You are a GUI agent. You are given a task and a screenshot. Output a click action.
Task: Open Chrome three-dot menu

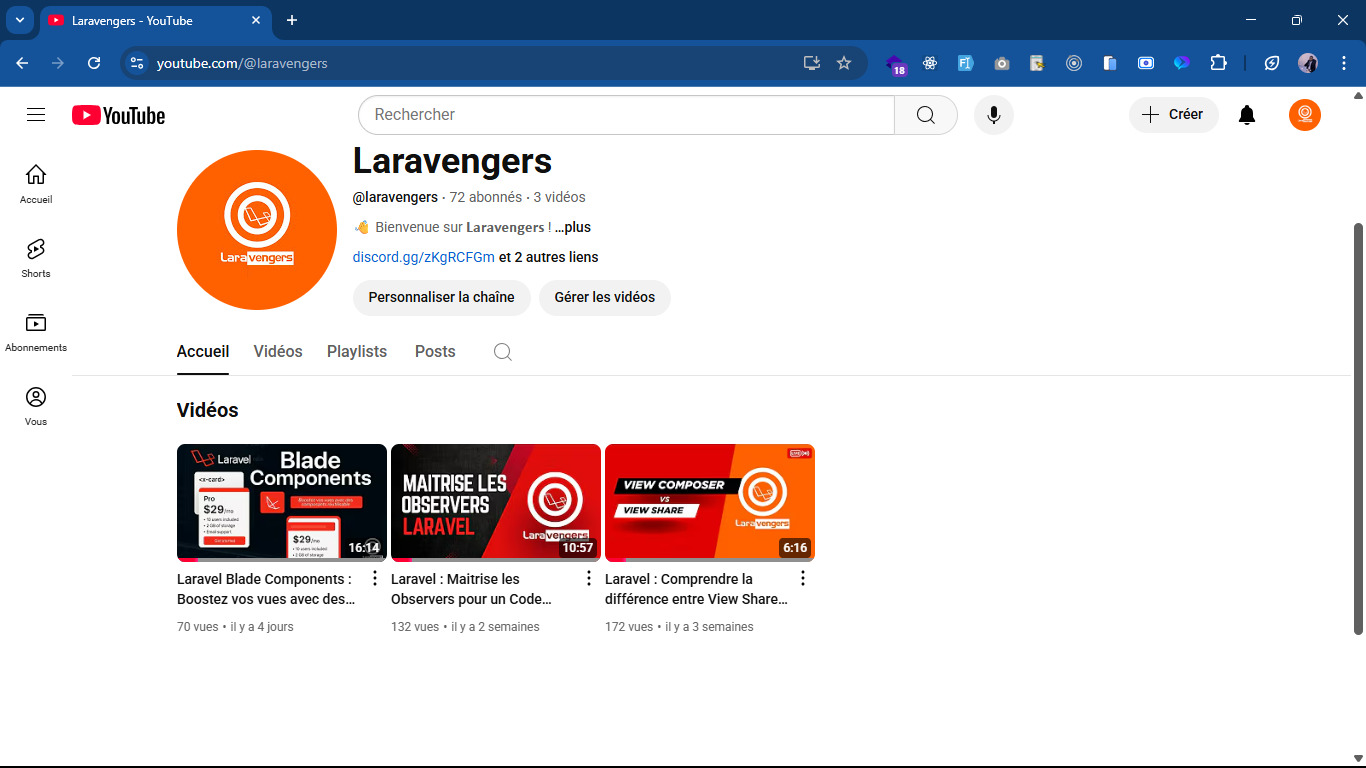click(1343, 63)
